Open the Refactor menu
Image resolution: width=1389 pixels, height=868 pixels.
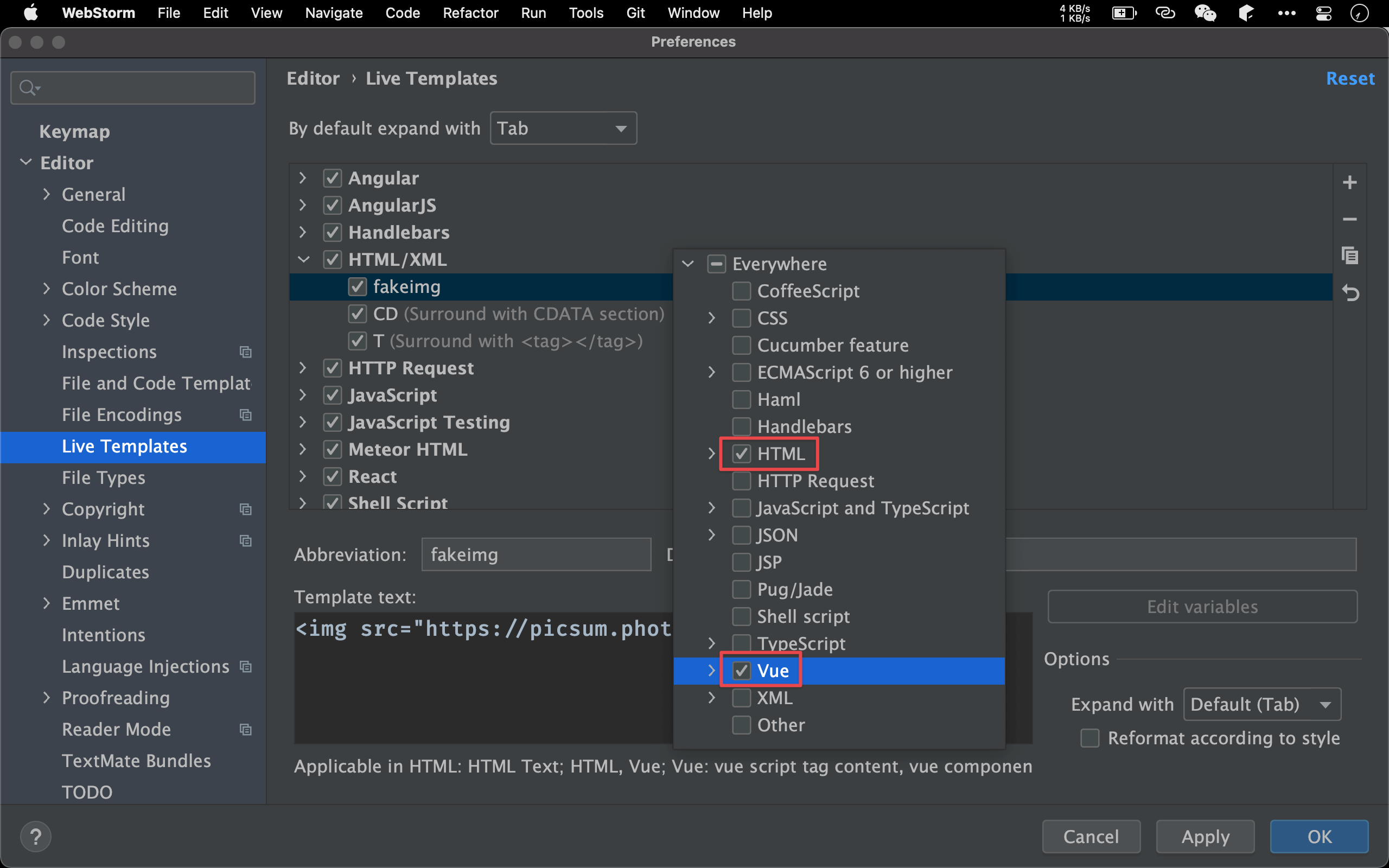coord(470,12)
